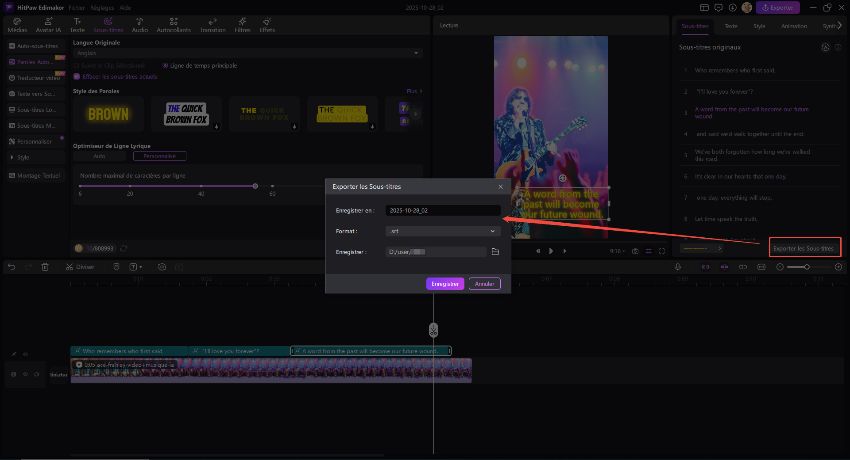This screenshot has width=850, height=460.
Task: Click the delete trash icon above timeline
Action: (x=45, y=267)
